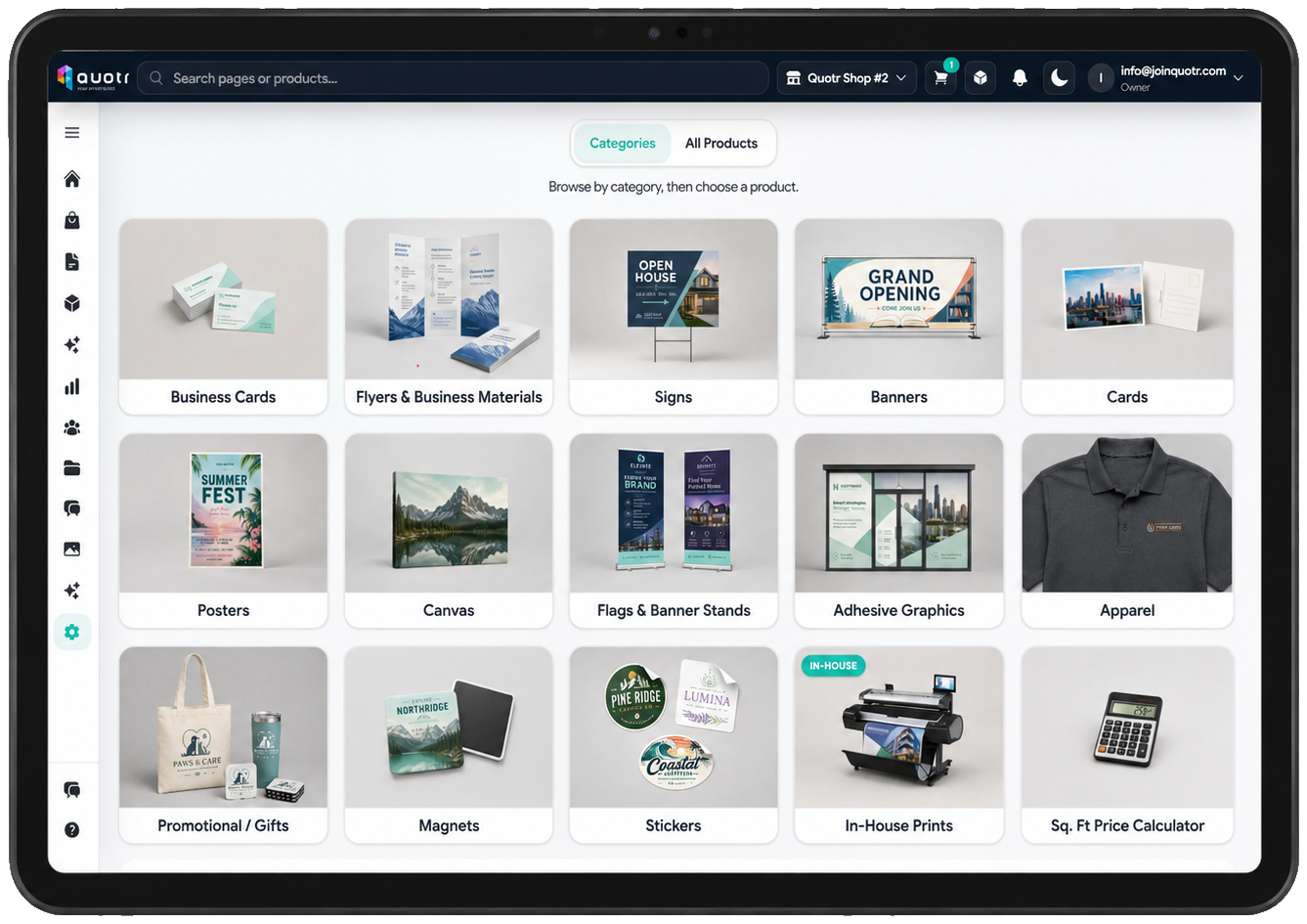Open the document icon in the sidebar
Screen dimensions: 1307x924
(x=71, y=262)
